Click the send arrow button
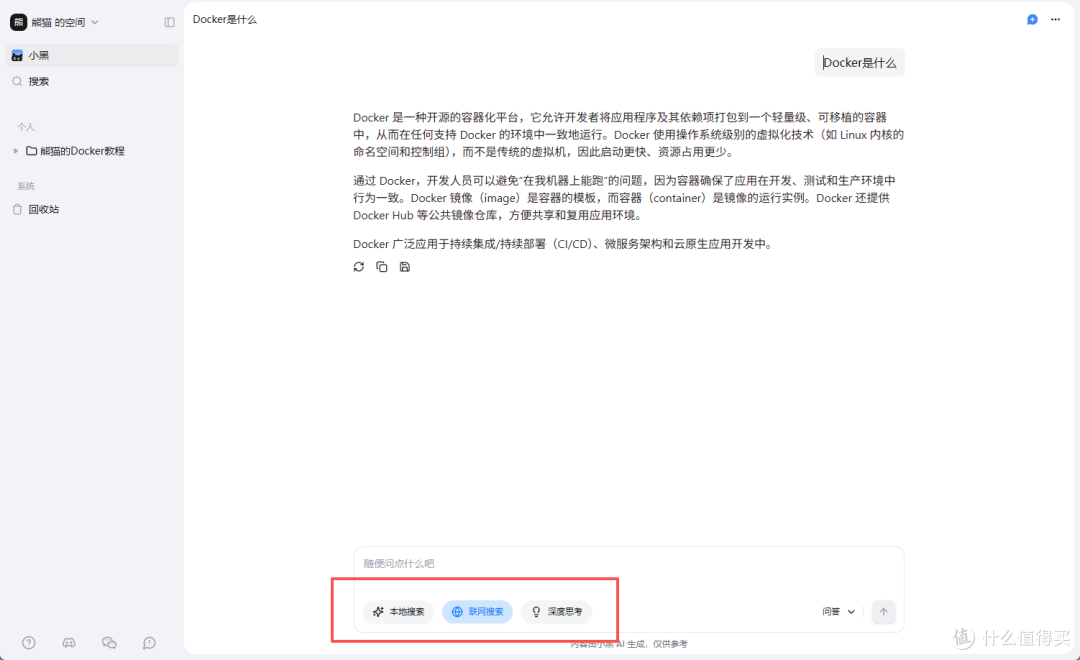 pos(883,611)
